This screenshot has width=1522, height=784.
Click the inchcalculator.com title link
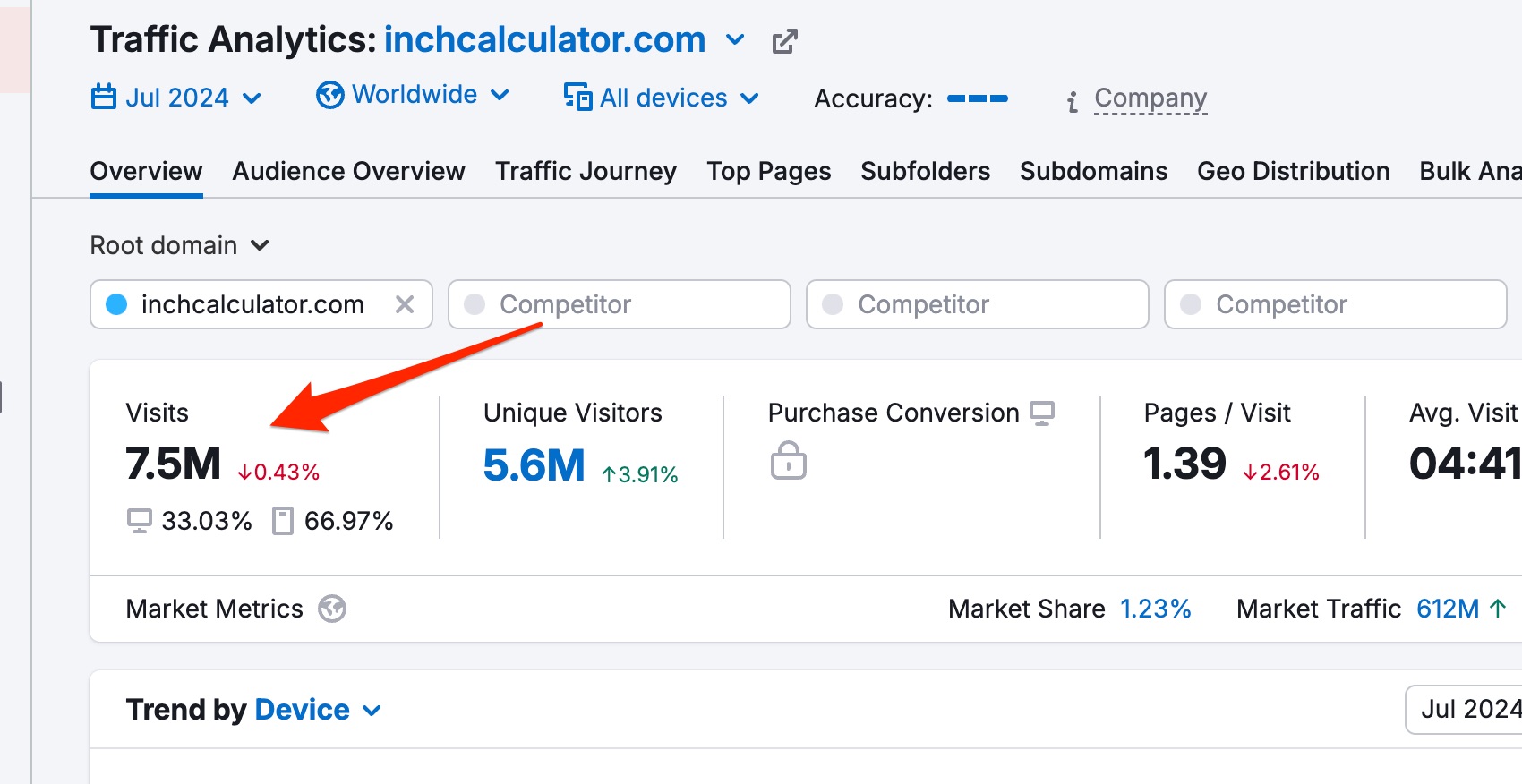[x=545, y=40]
